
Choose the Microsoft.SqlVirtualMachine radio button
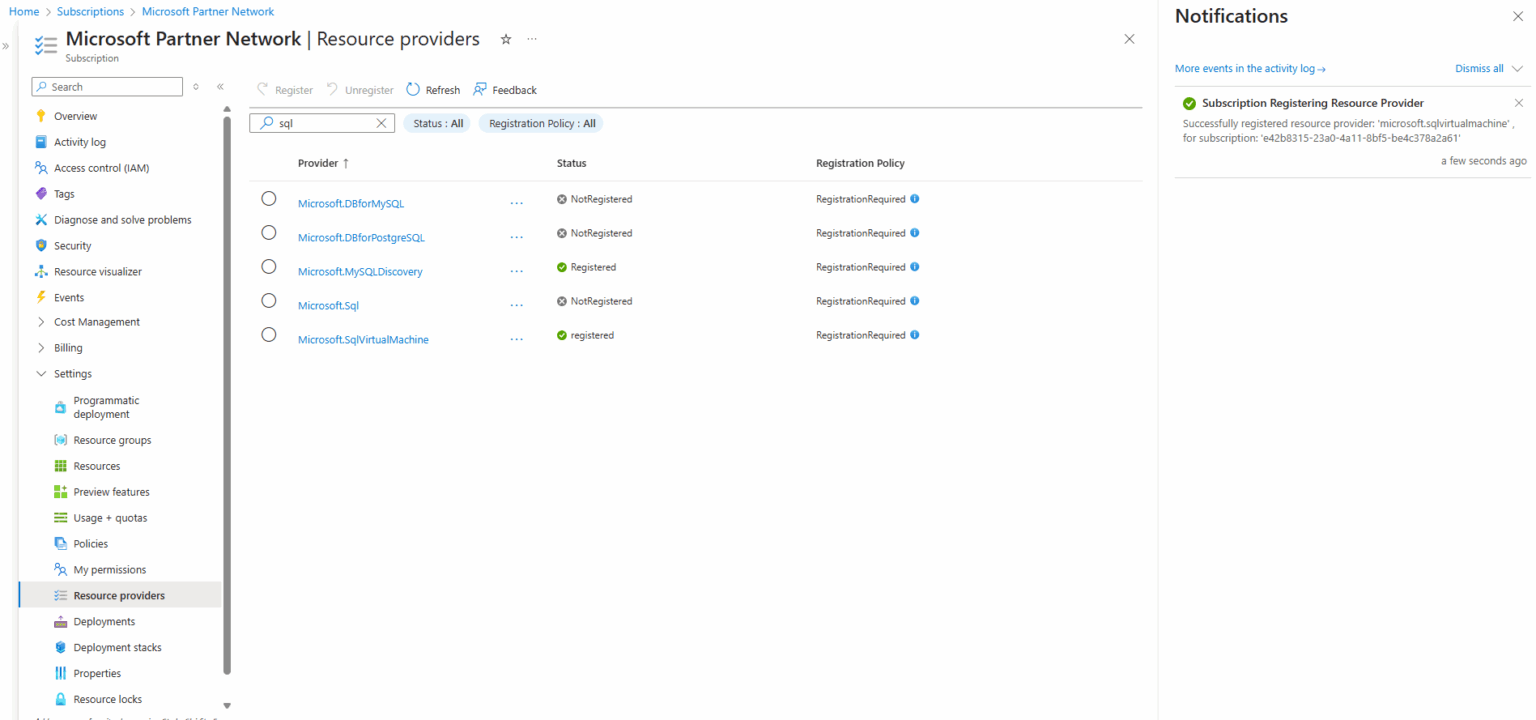(x=268, y=334)
